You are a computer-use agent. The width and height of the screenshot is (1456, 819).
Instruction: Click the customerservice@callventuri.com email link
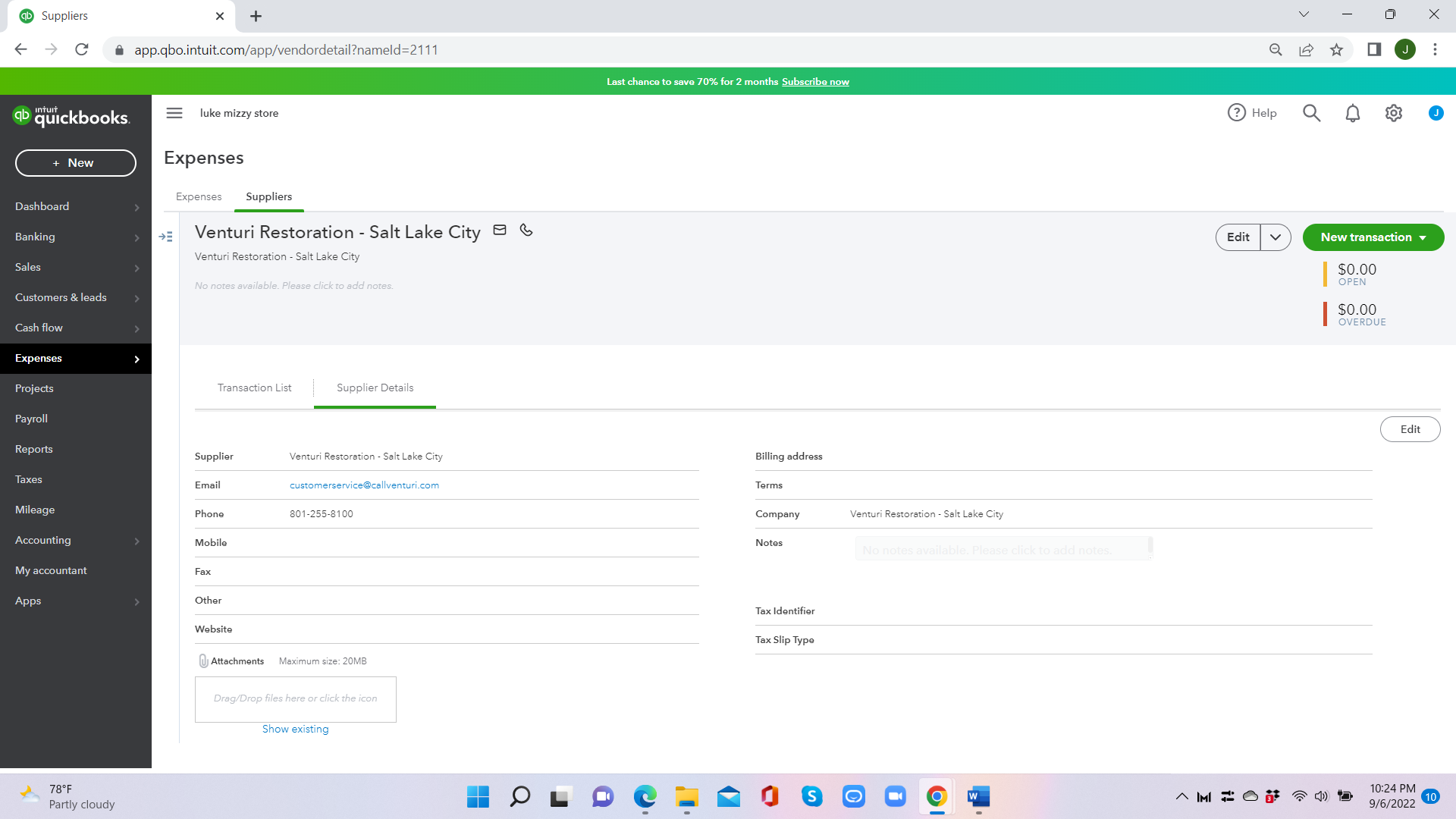tap(364, 485)
